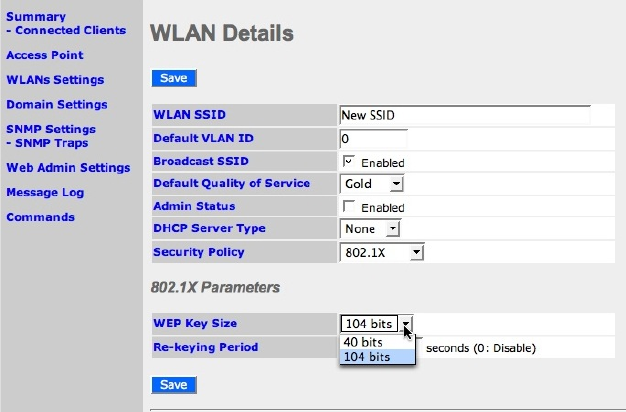Open SNMP Settings page

pyautogui.click(x=51, y=129)
